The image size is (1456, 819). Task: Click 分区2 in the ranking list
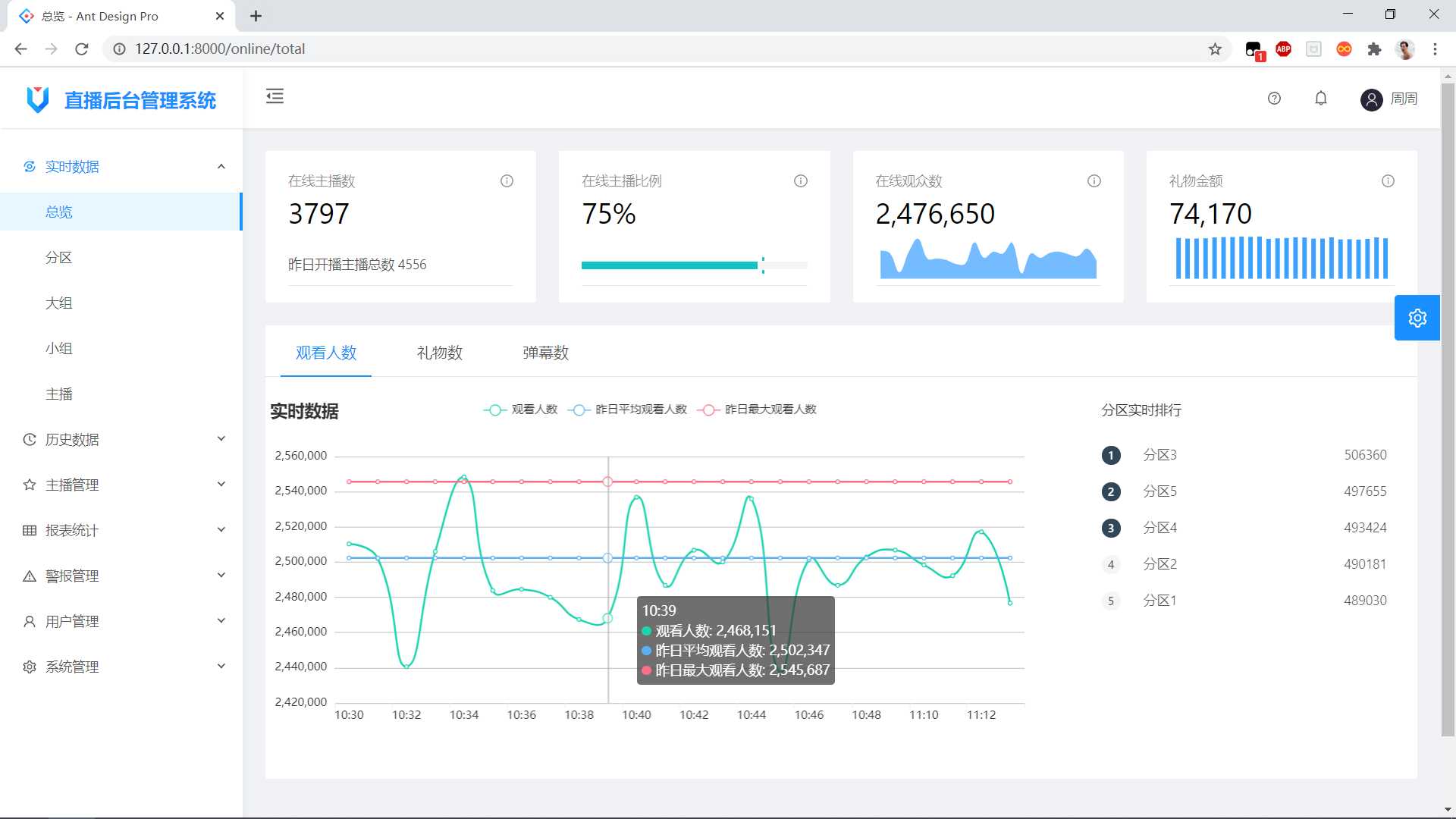[1159, 564]
